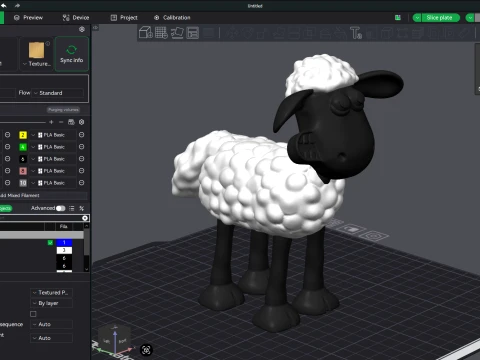Collapse the sidebar using viewport corner icon
480x360 pixels.
pyautogui.click(x=95, y=28)
